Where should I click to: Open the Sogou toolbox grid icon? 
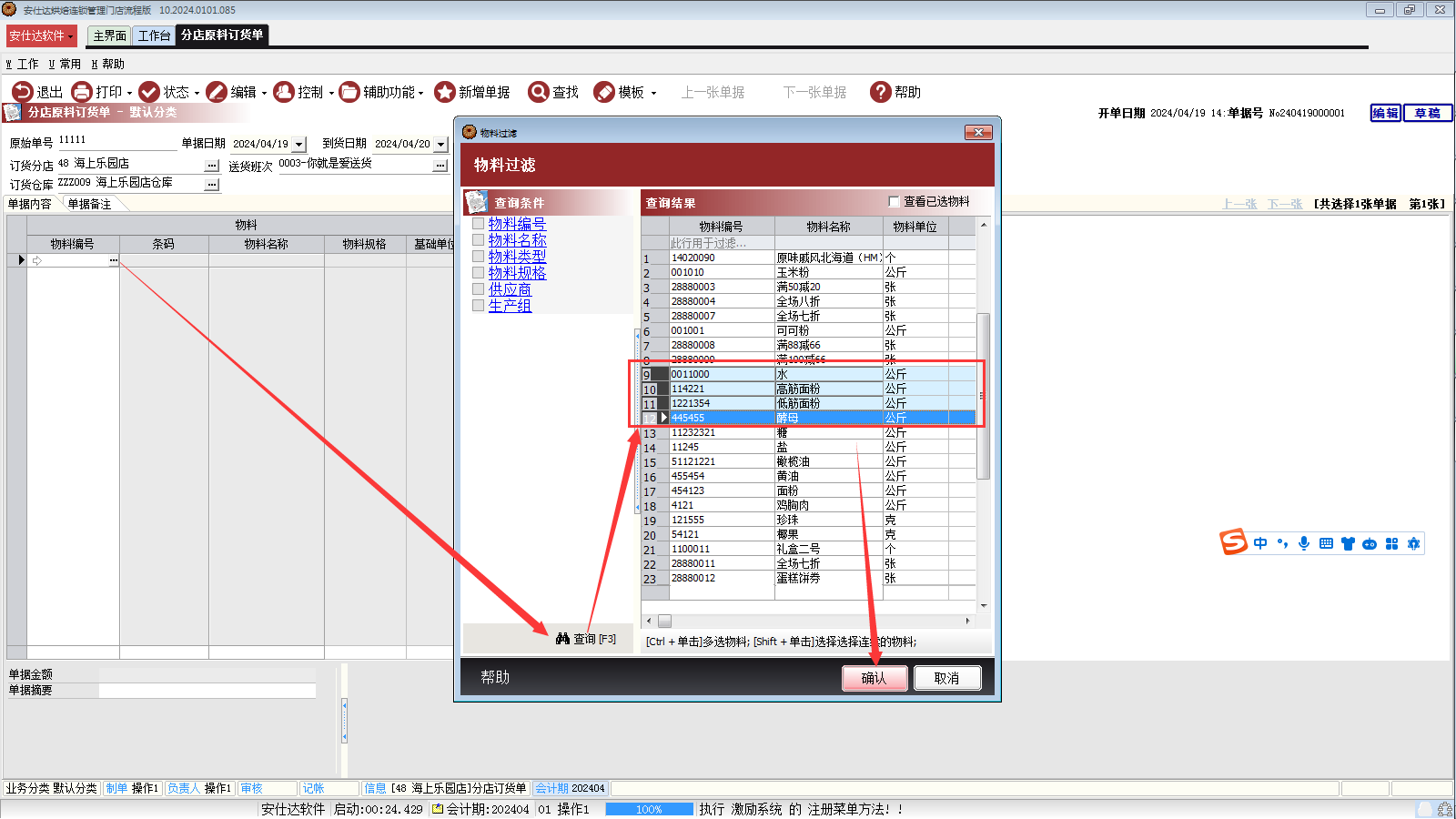pos(1391,543)
